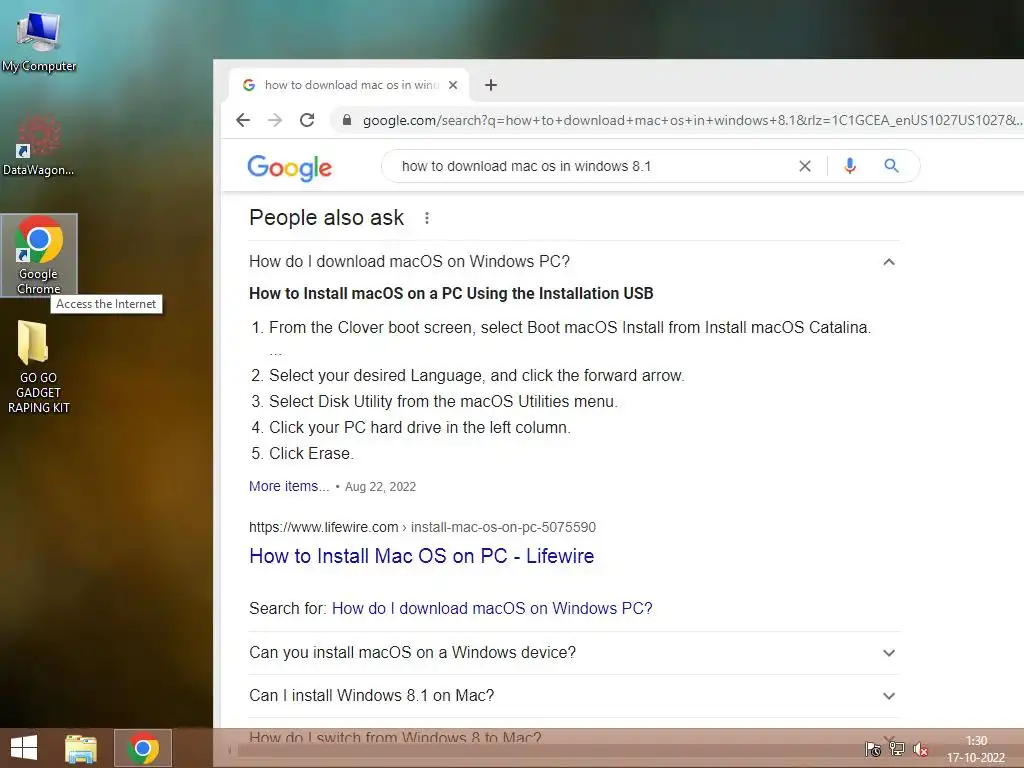Close the Google search tab
The width and height of the screenshot is (1024, 768).
pyautogui.click(x=453, y=85)
